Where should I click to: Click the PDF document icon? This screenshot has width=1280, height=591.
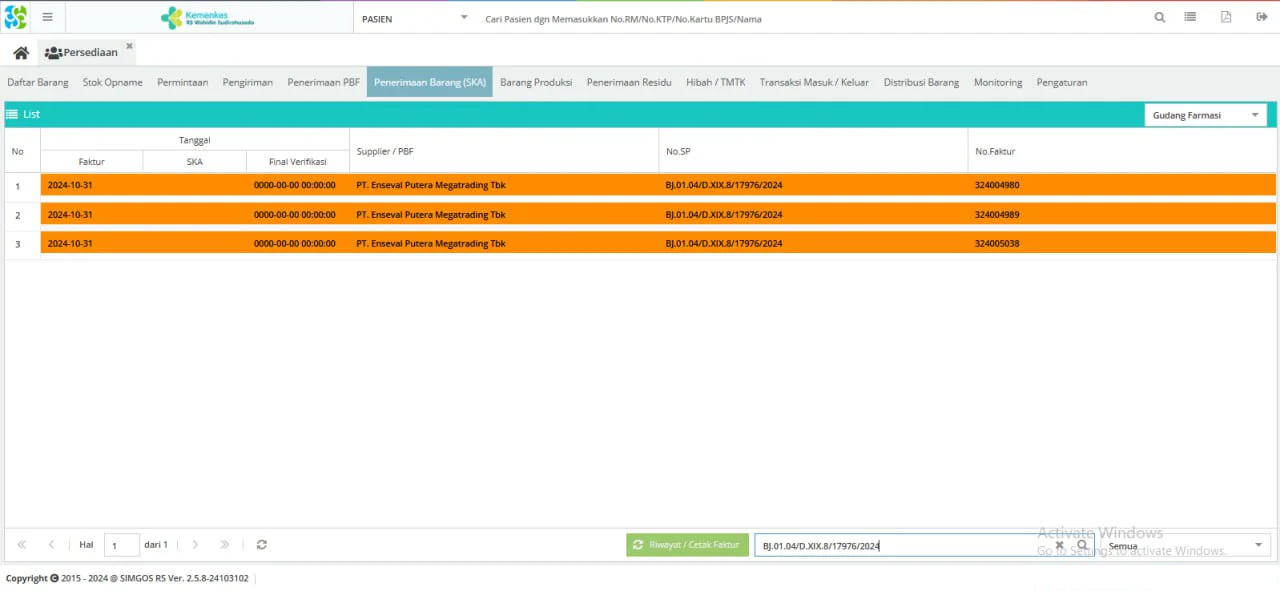tap(1225, 17)
